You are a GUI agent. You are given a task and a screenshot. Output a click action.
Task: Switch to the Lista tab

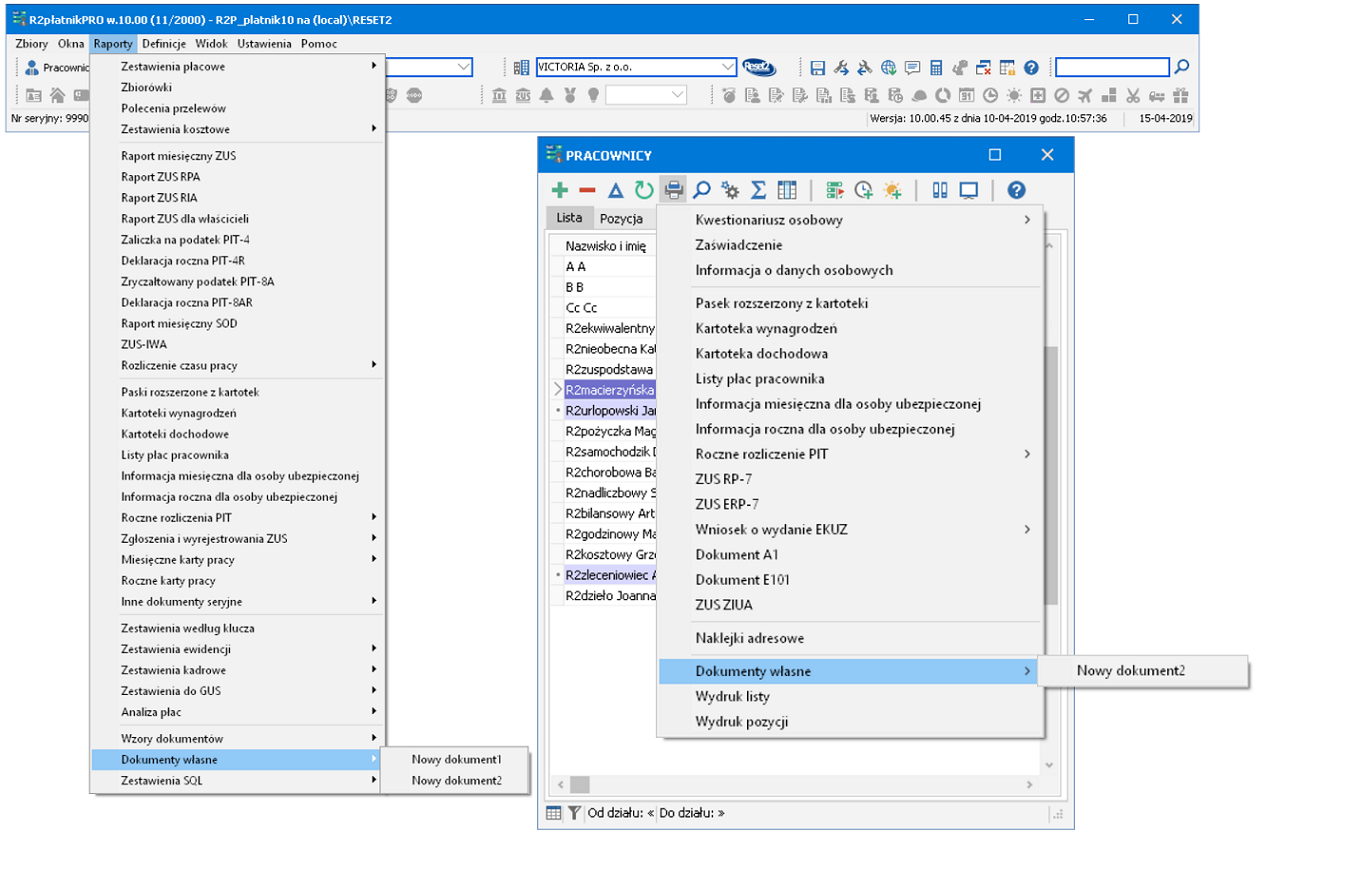[x=569, y=217]
